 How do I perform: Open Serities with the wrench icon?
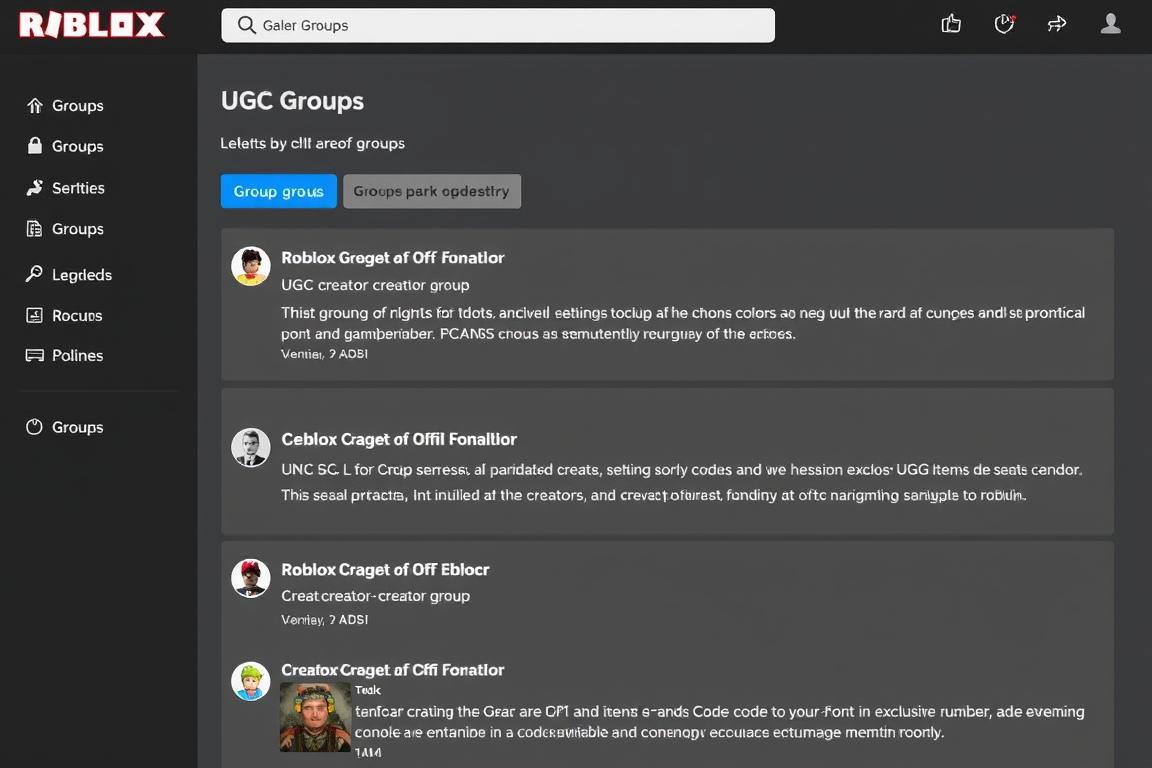coord(65,188)
